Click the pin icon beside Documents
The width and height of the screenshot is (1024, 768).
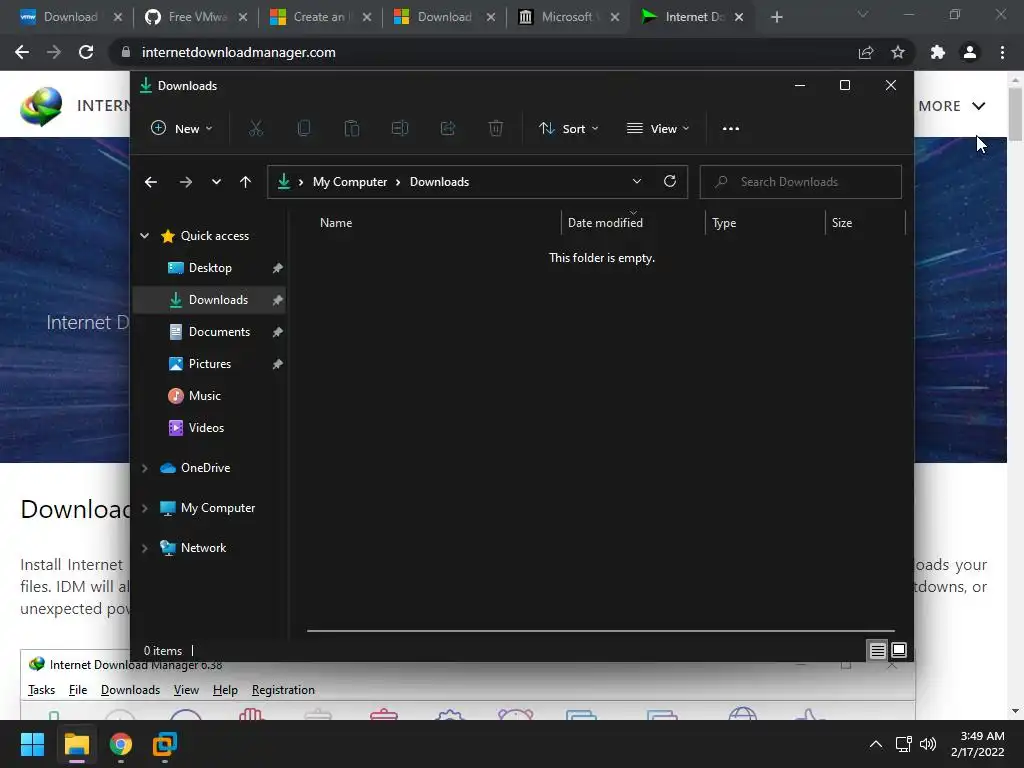pos(278,332)
